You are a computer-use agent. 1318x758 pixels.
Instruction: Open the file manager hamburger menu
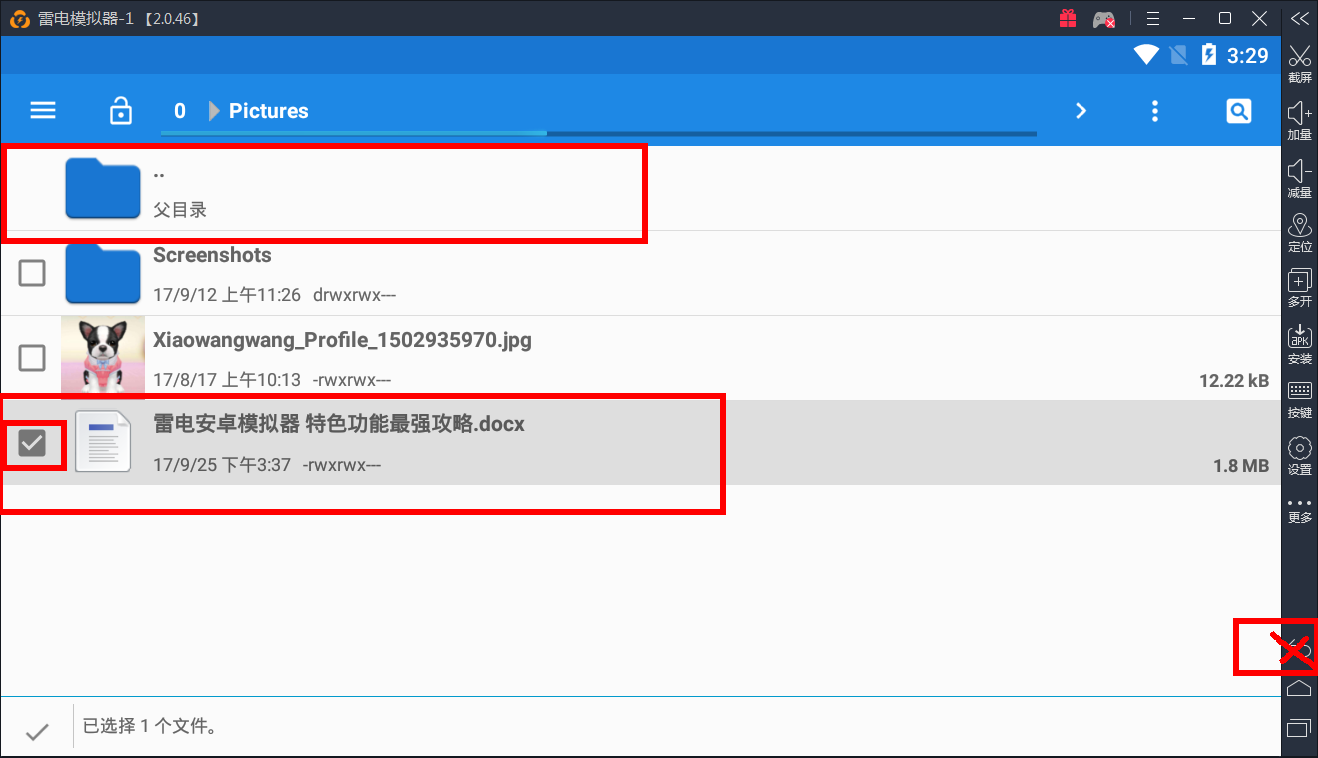click(x=43, y=111)
